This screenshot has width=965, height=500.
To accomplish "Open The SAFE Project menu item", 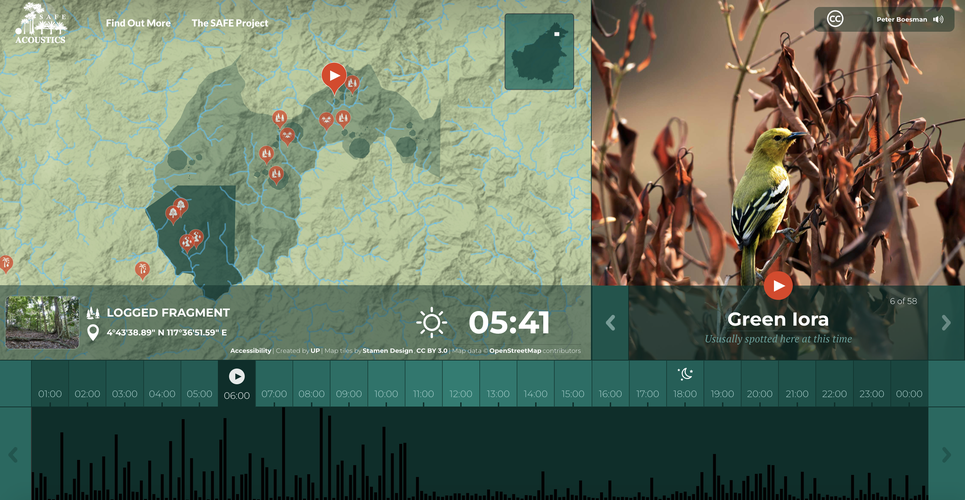I will pyautogui.click(x=230, y=23).
